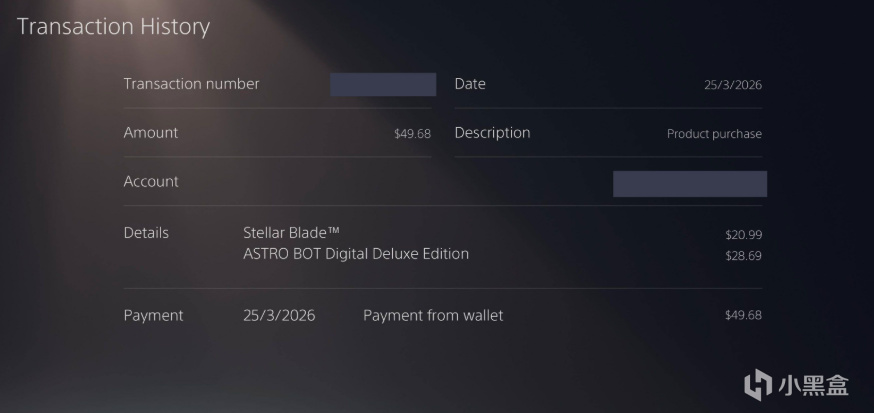Select the Product purchase description text
The image size is (874, 413).
click(x=714, y=134)
